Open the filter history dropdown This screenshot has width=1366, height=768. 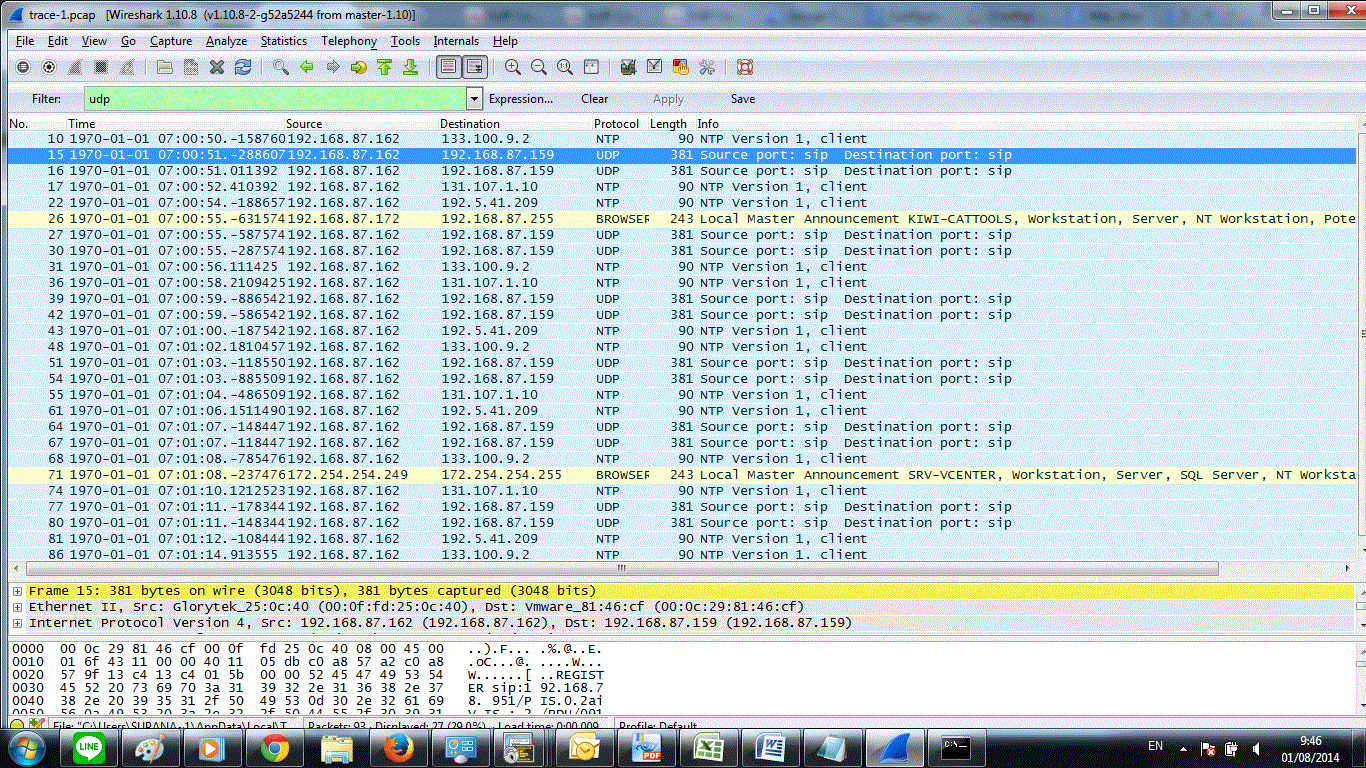click(x=474, y=99)
